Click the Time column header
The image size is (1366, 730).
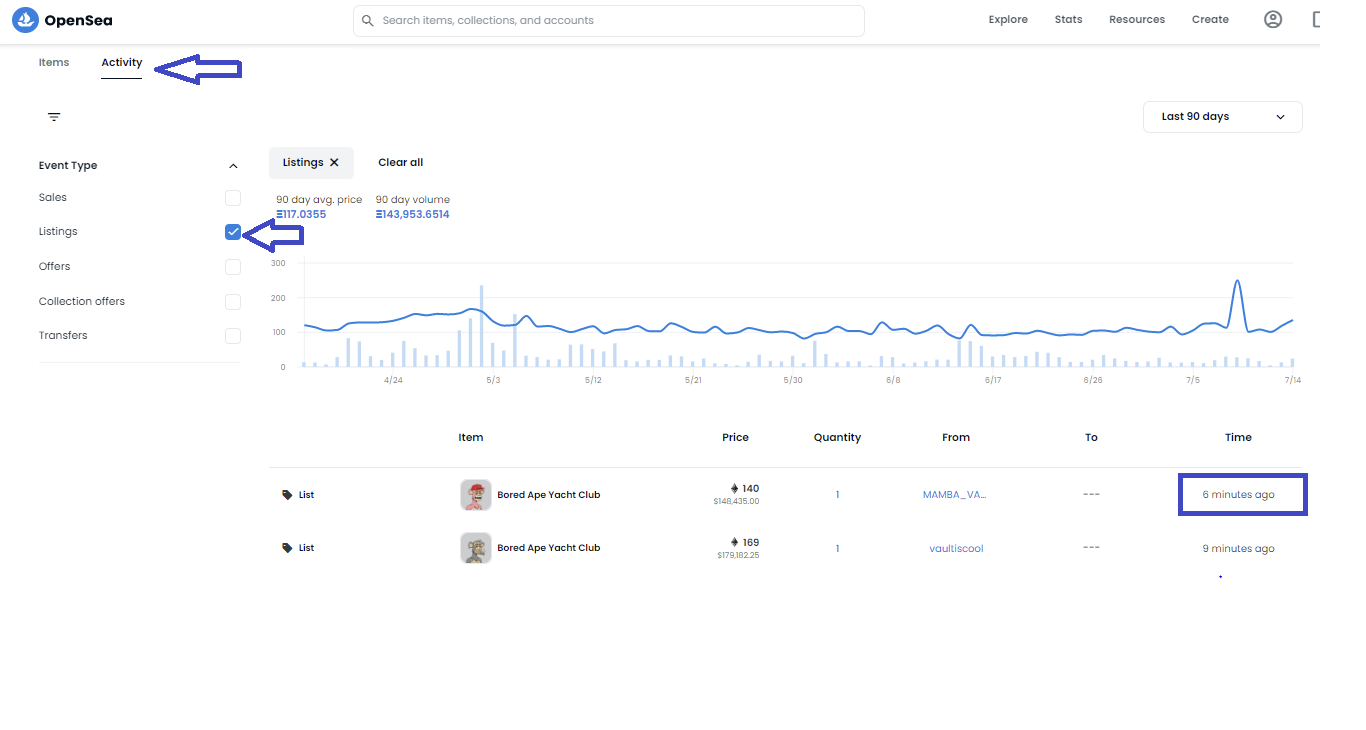[1238, 437]
